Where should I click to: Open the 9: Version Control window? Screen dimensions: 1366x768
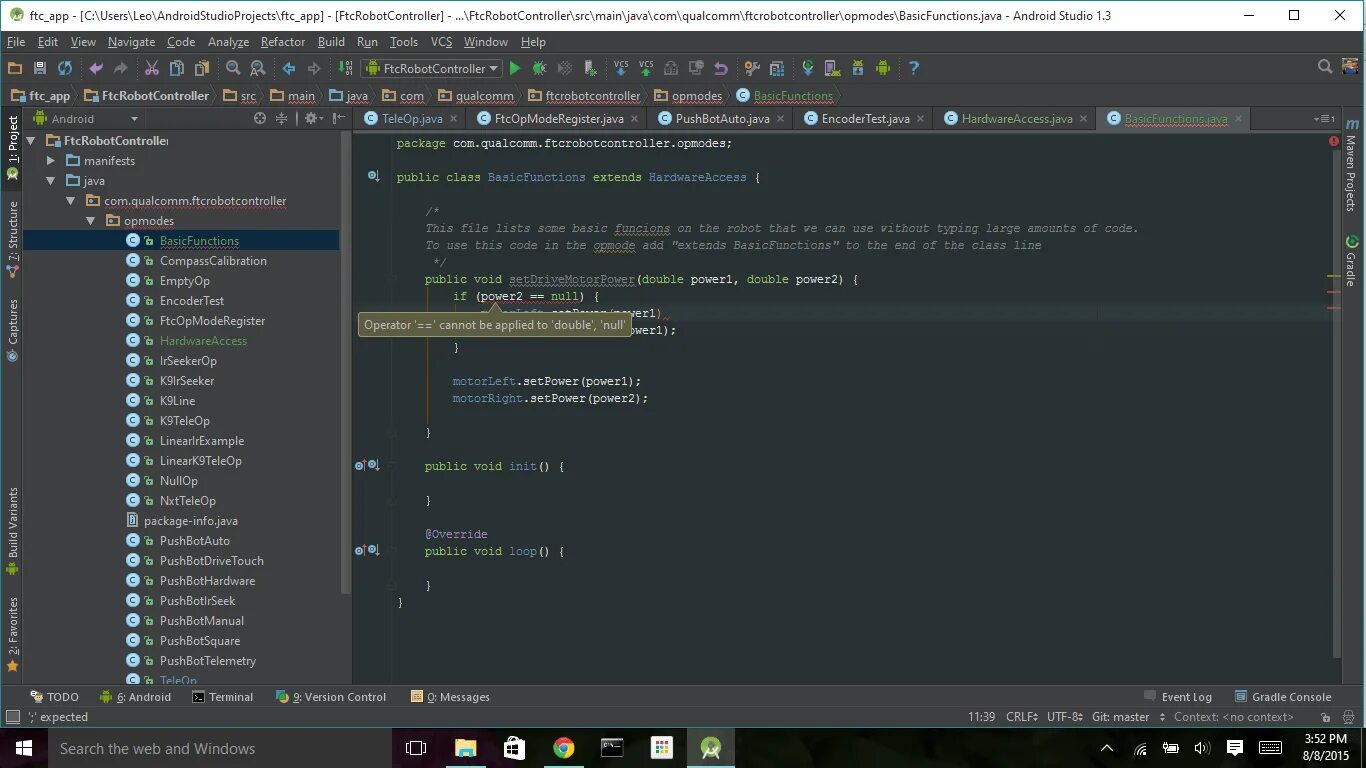(331, 697)
